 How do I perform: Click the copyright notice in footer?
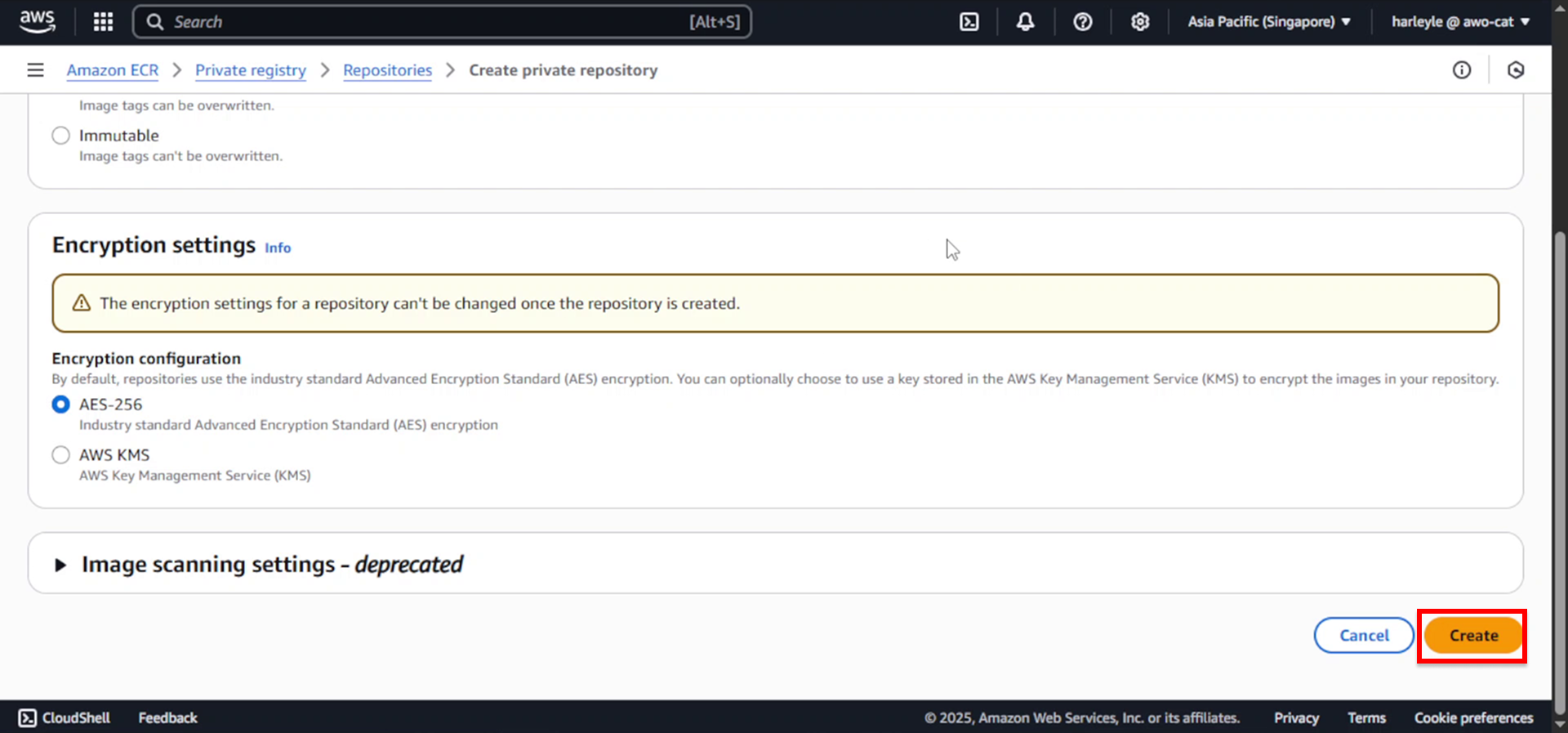point(1082,717)
